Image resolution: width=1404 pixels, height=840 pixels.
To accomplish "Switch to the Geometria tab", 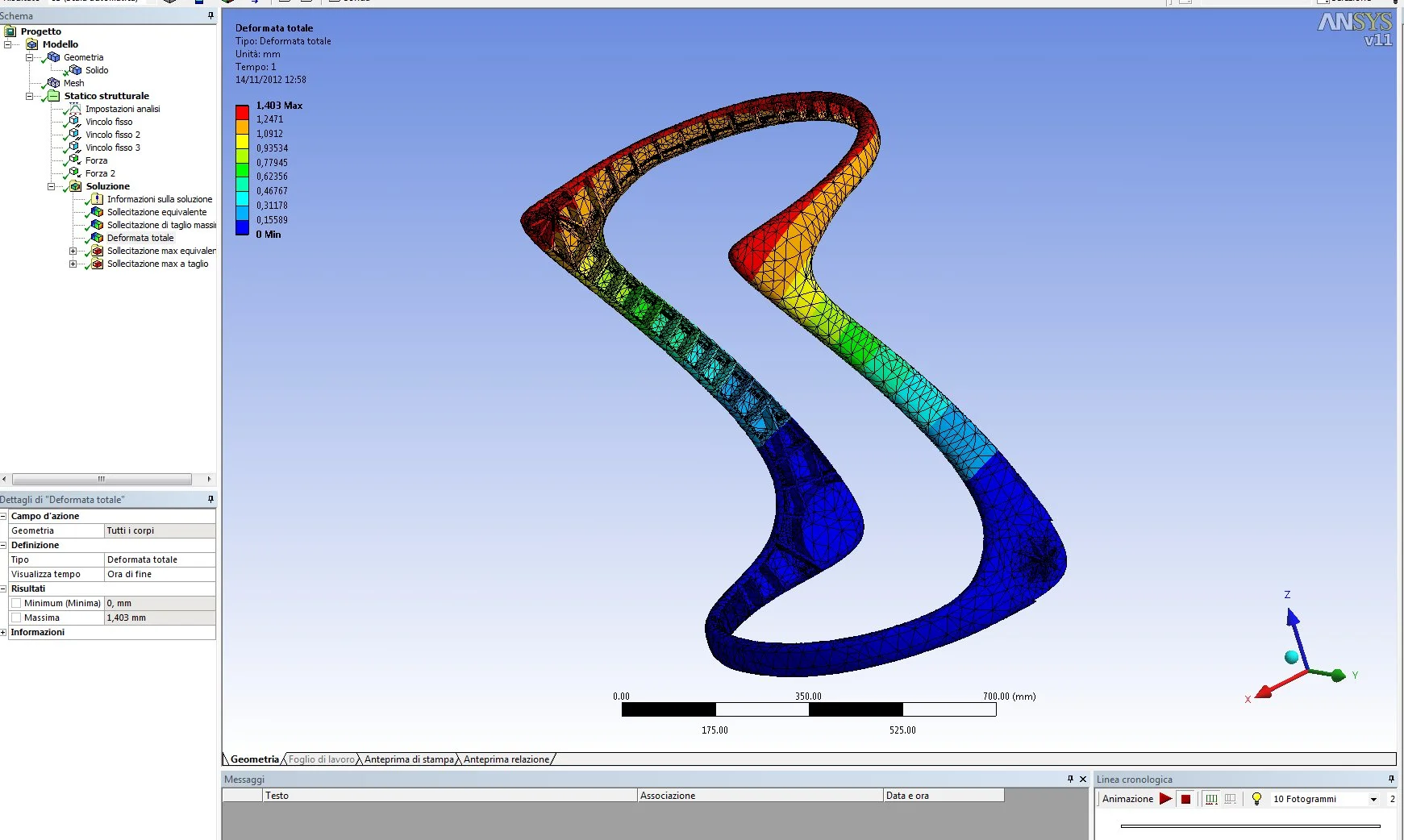I will tap(254, 759).
